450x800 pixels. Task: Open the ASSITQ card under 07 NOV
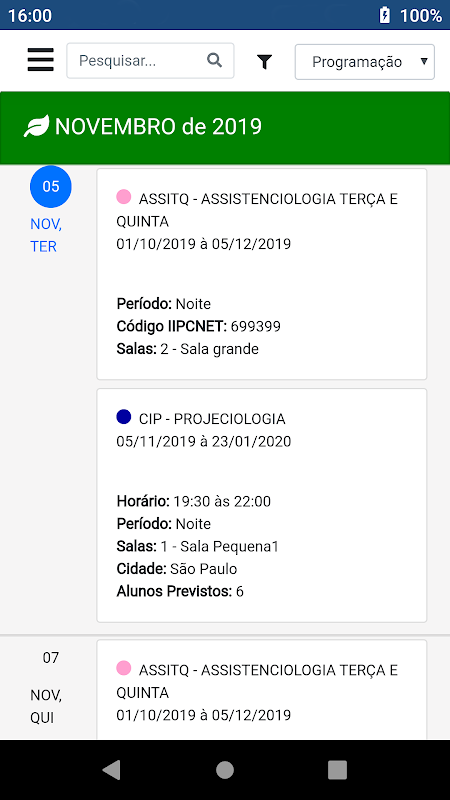[262, 690]
